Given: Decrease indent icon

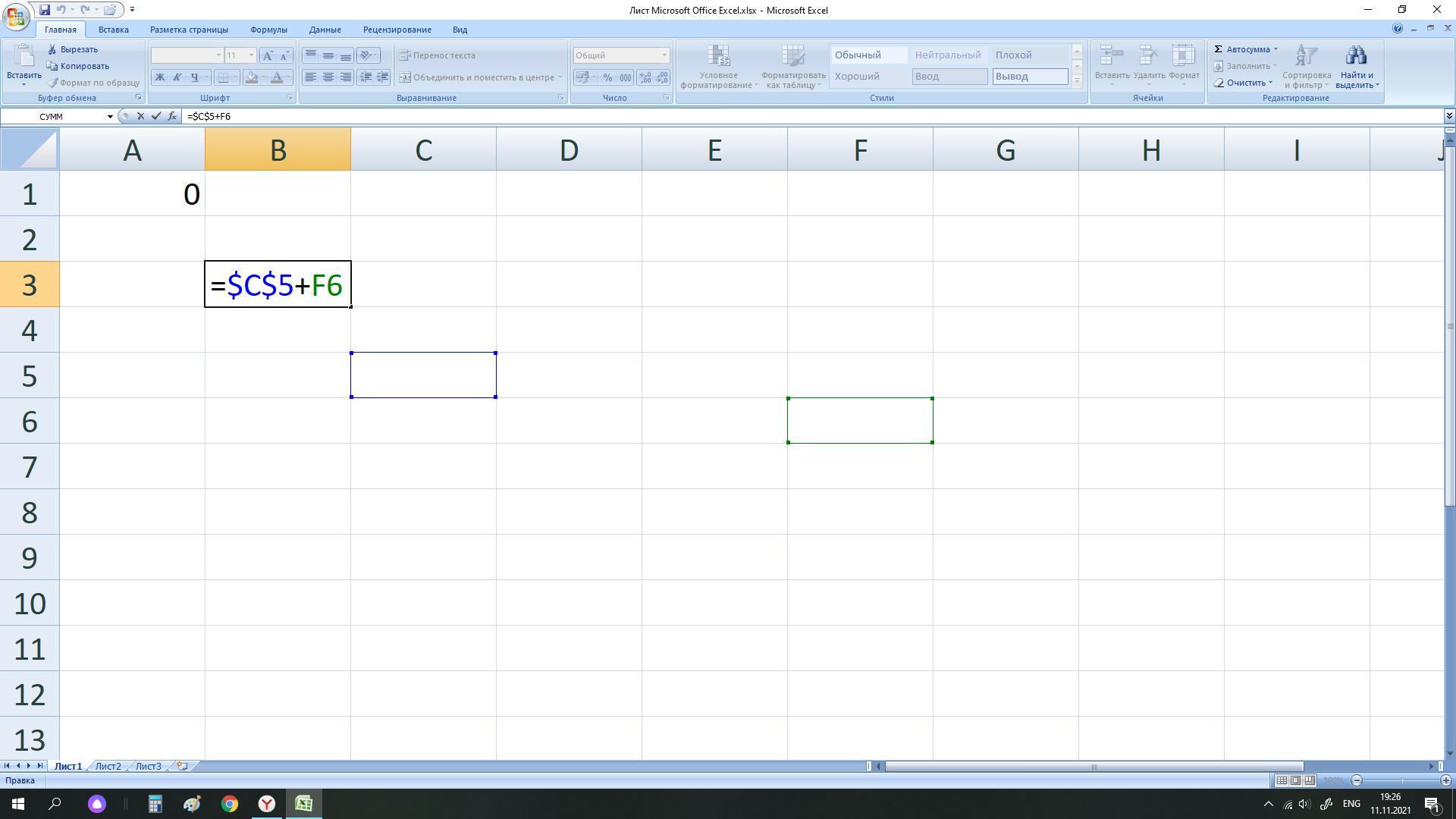Looking at the screenshot, I should pos(366,77).
